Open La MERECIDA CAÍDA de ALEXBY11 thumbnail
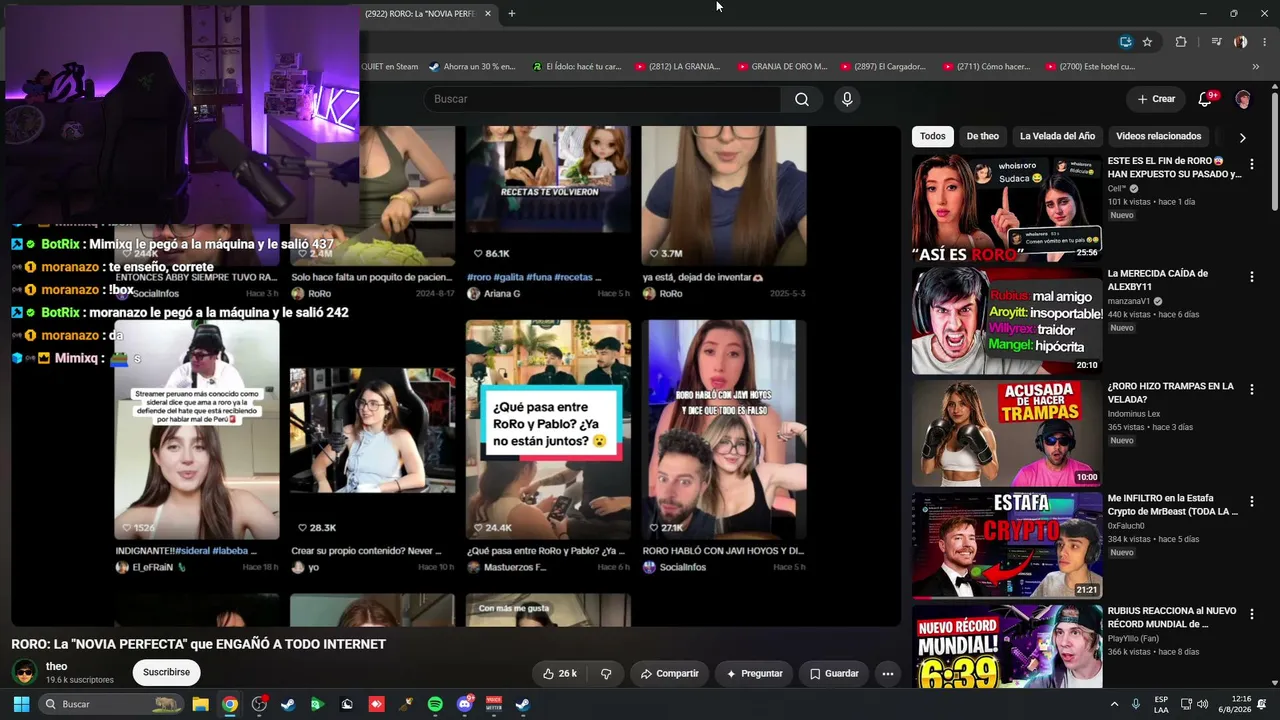The image size is (1280, 720). [1007, 321]
